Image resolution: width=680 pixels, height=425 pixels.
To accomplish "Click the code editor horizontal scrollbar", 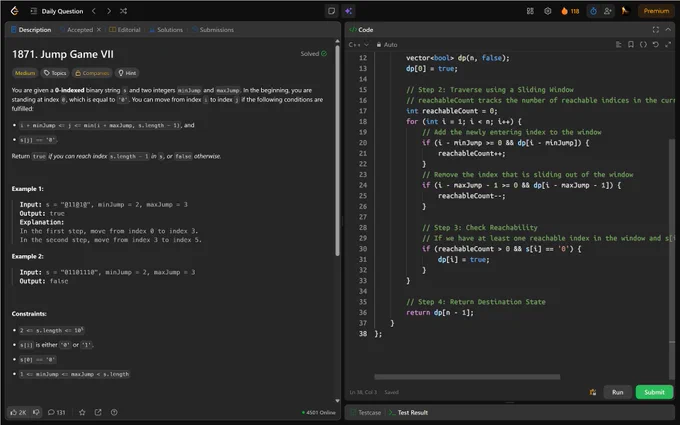I will [x=467, y=377].
